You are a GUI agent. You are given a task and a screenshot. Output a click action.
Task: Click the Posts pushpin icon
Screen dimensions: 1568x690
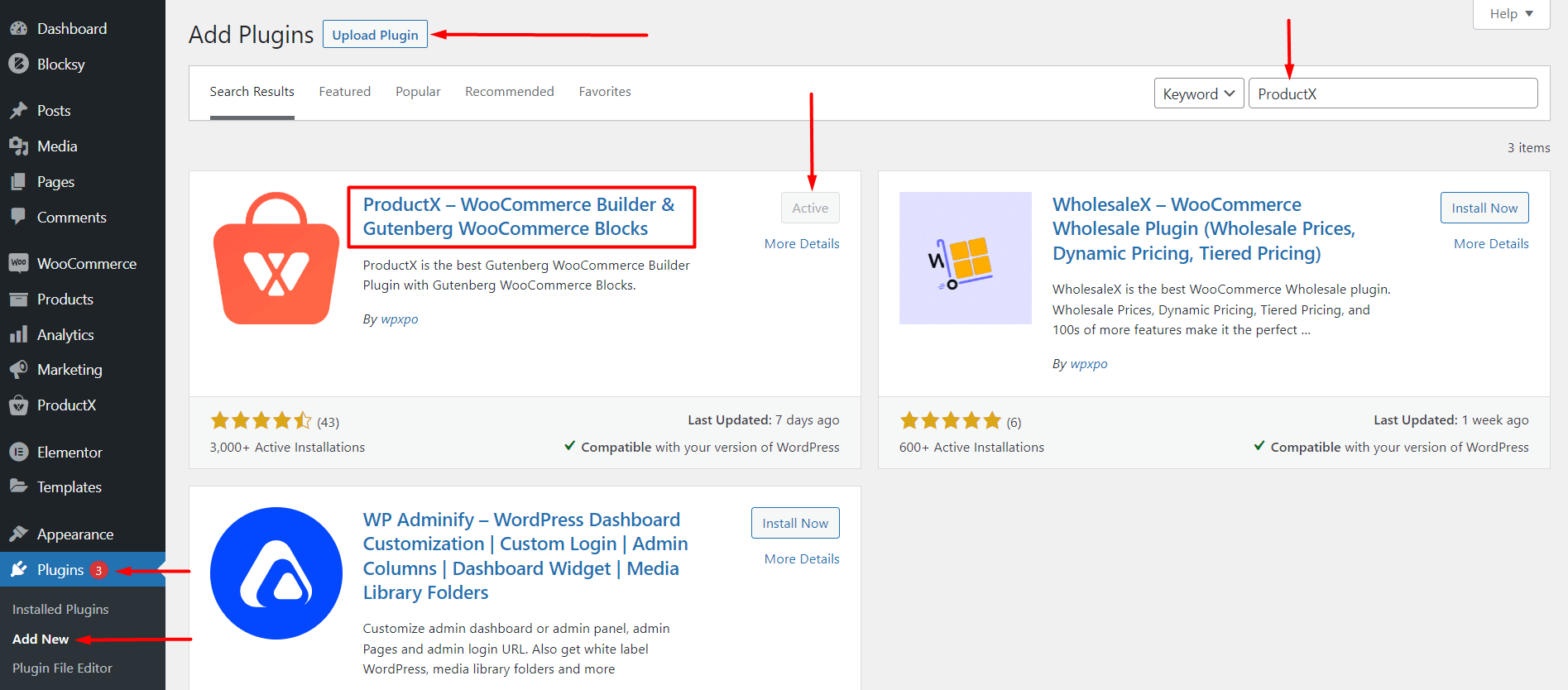(x=18, y=110)
